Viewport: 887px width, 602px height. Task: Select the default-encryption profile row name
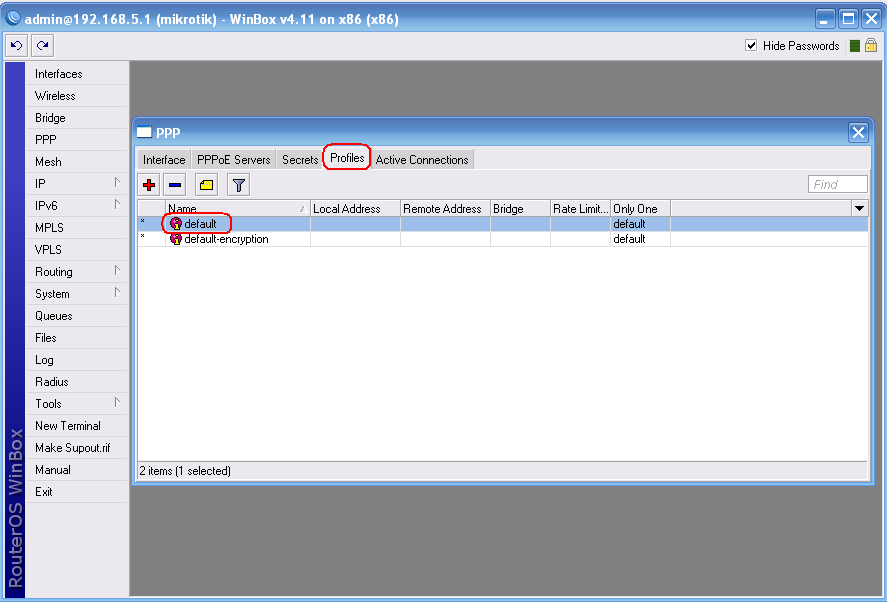[x=226, y=239]
